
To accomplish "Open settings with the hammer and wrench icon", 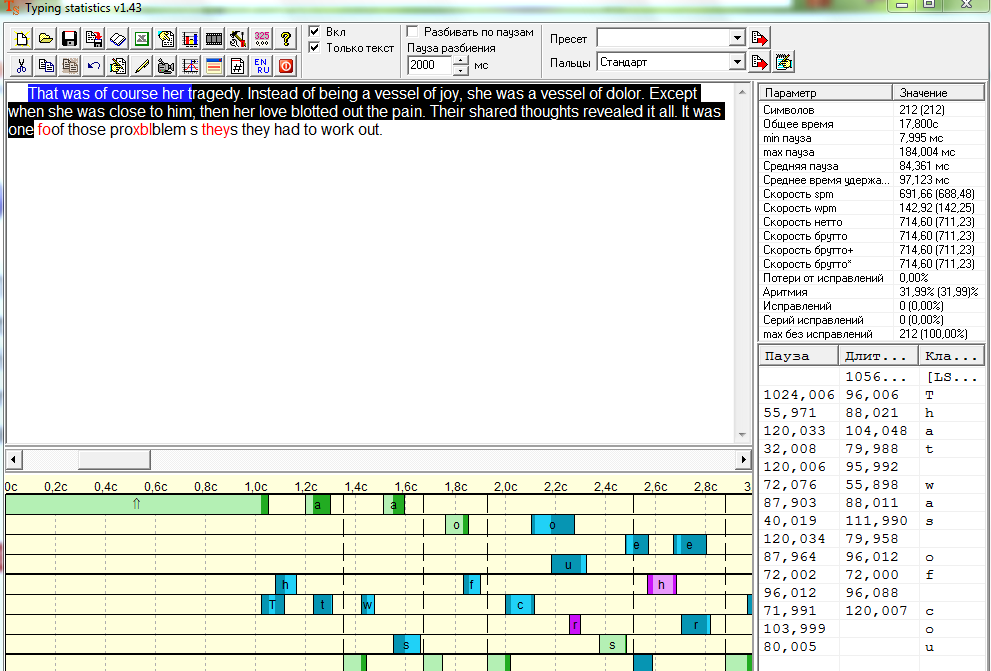I will (x=238, y=39).
